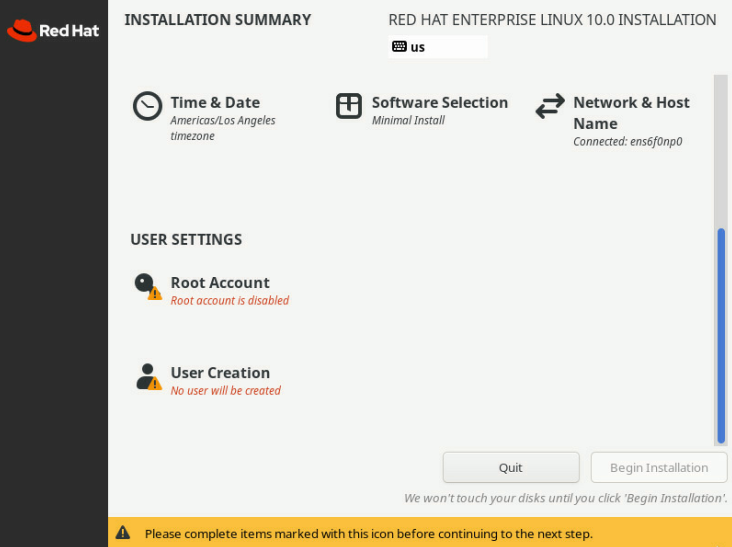Image resolution: width=732 pixels, height=547 pixels.
Task: Click 'Root account is disabled' status text
Action: [x=230, y=300]
